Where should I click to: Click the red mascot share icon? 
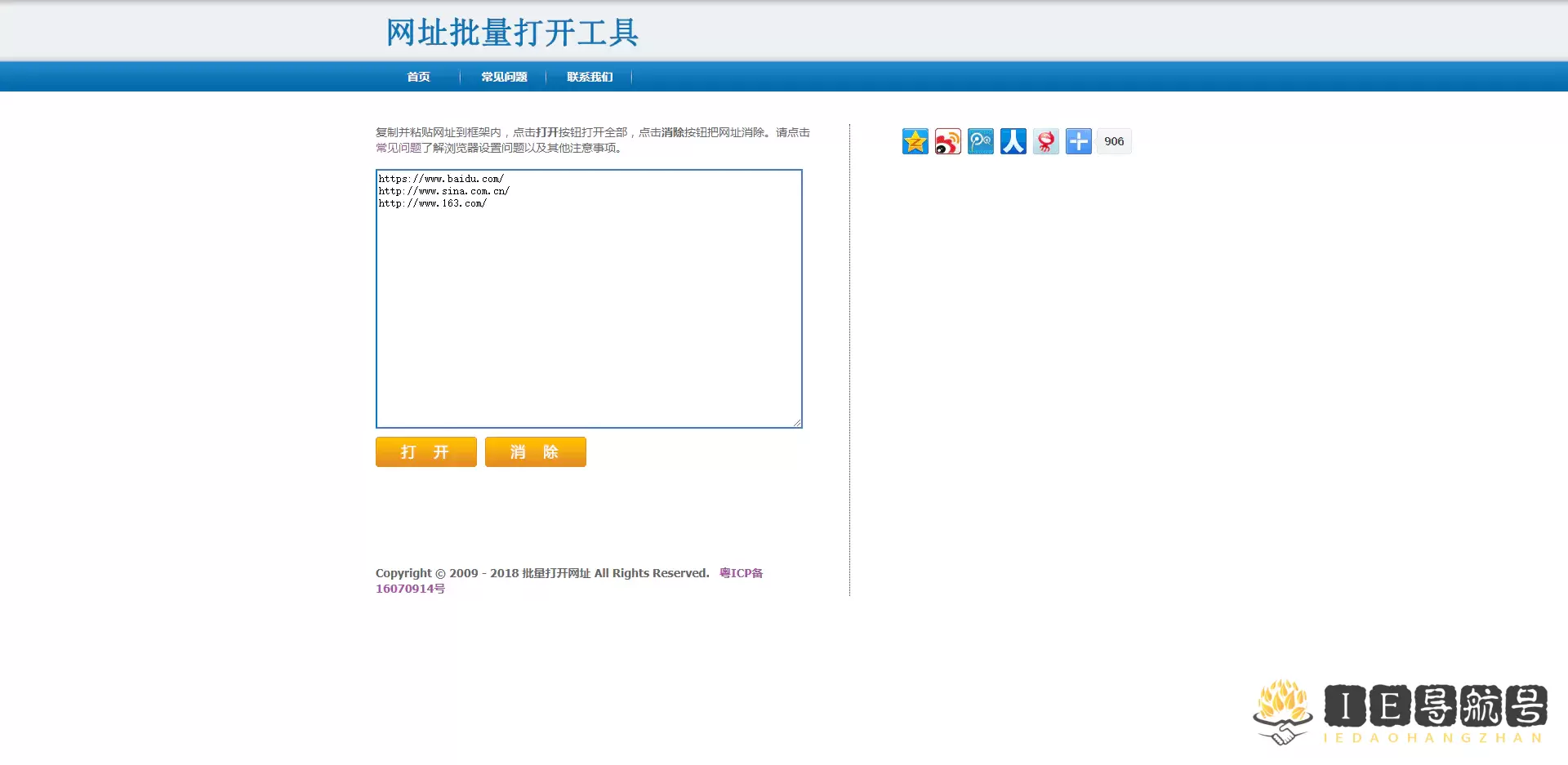1045,141
